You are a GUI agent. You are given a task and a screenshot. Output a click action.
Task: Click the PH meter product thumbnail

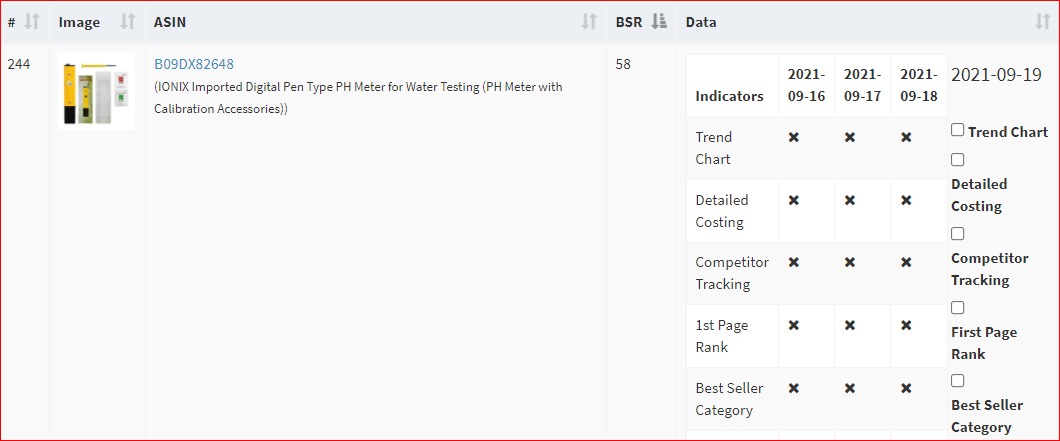tap(96, 91)
